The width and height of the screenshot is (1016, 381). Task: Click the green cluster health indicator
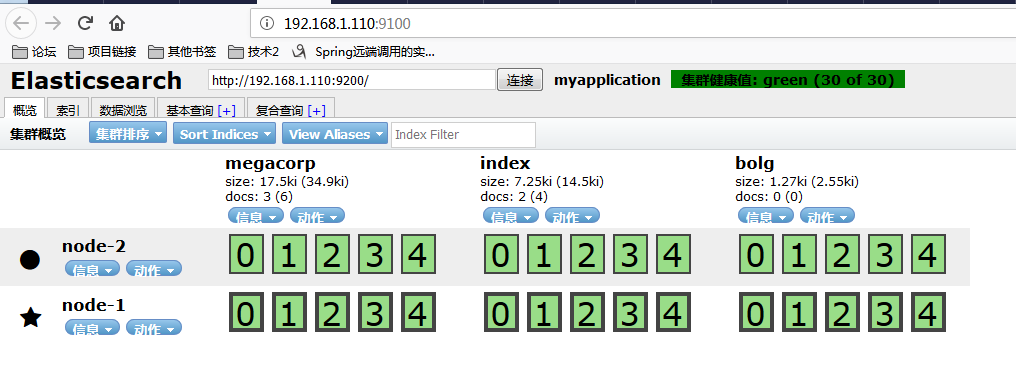(787, 80)
